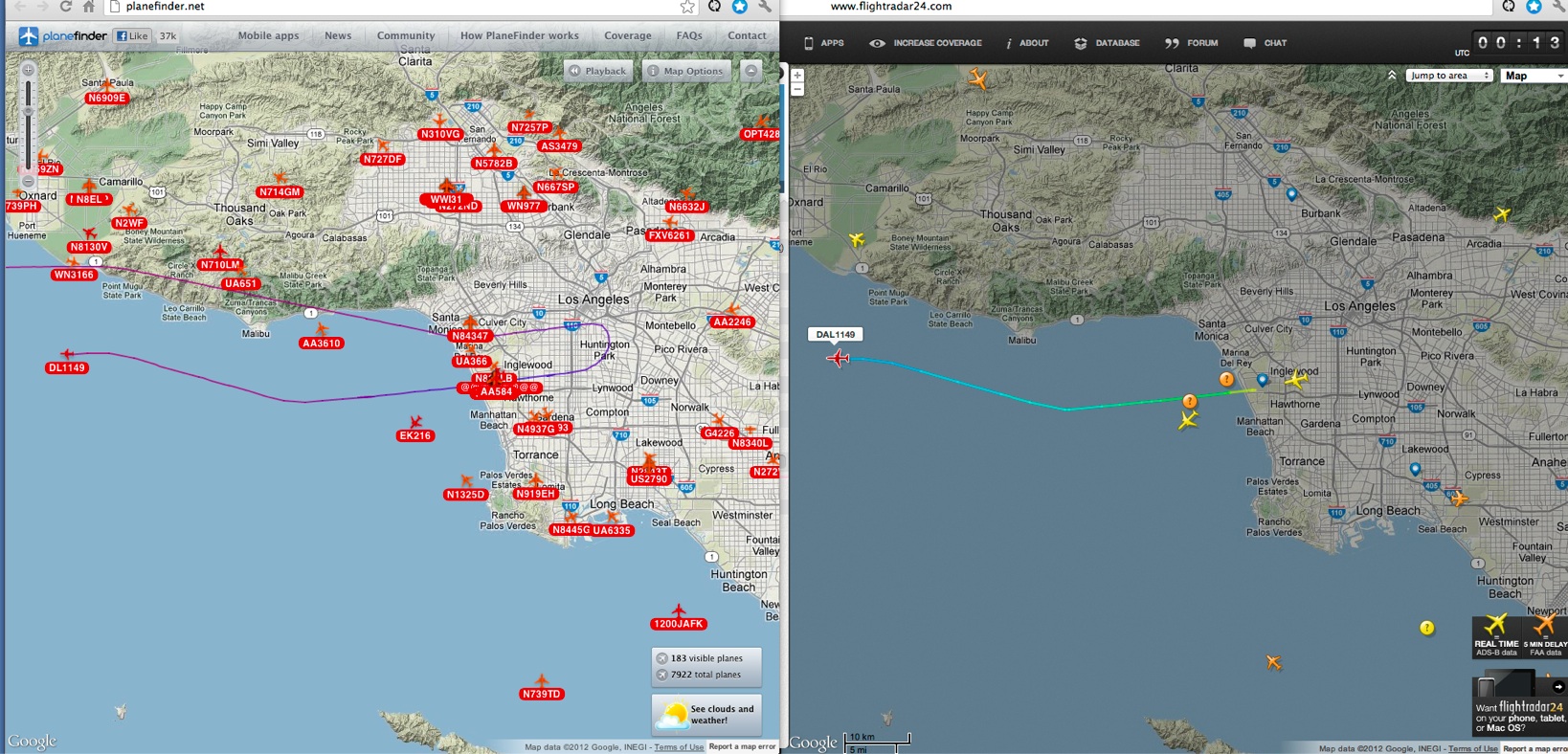Open the FAQs page on PlaneFinder

click(689, 35)
